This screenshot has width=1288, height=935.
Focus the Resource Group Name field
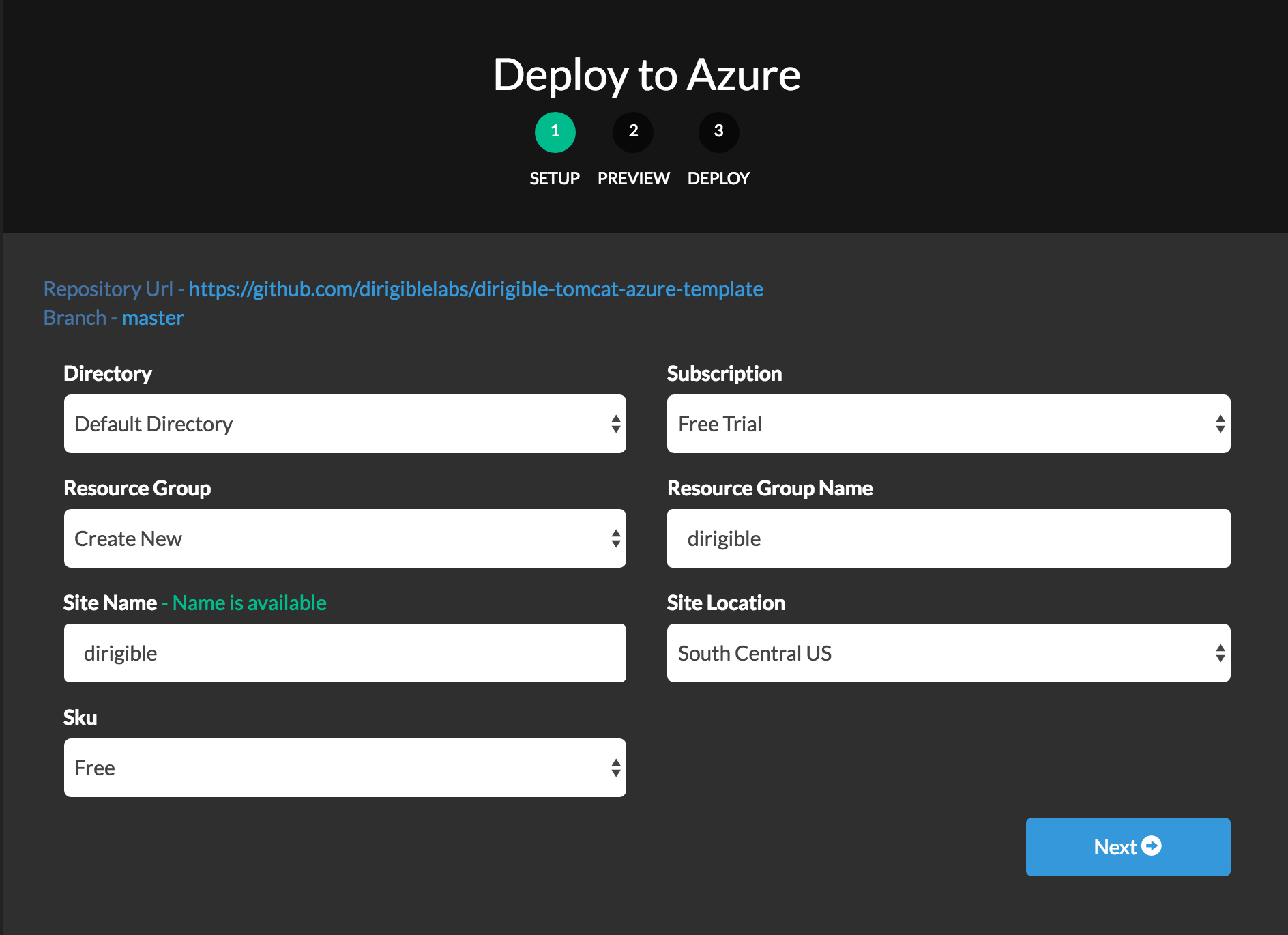click(x=949, y=538)
